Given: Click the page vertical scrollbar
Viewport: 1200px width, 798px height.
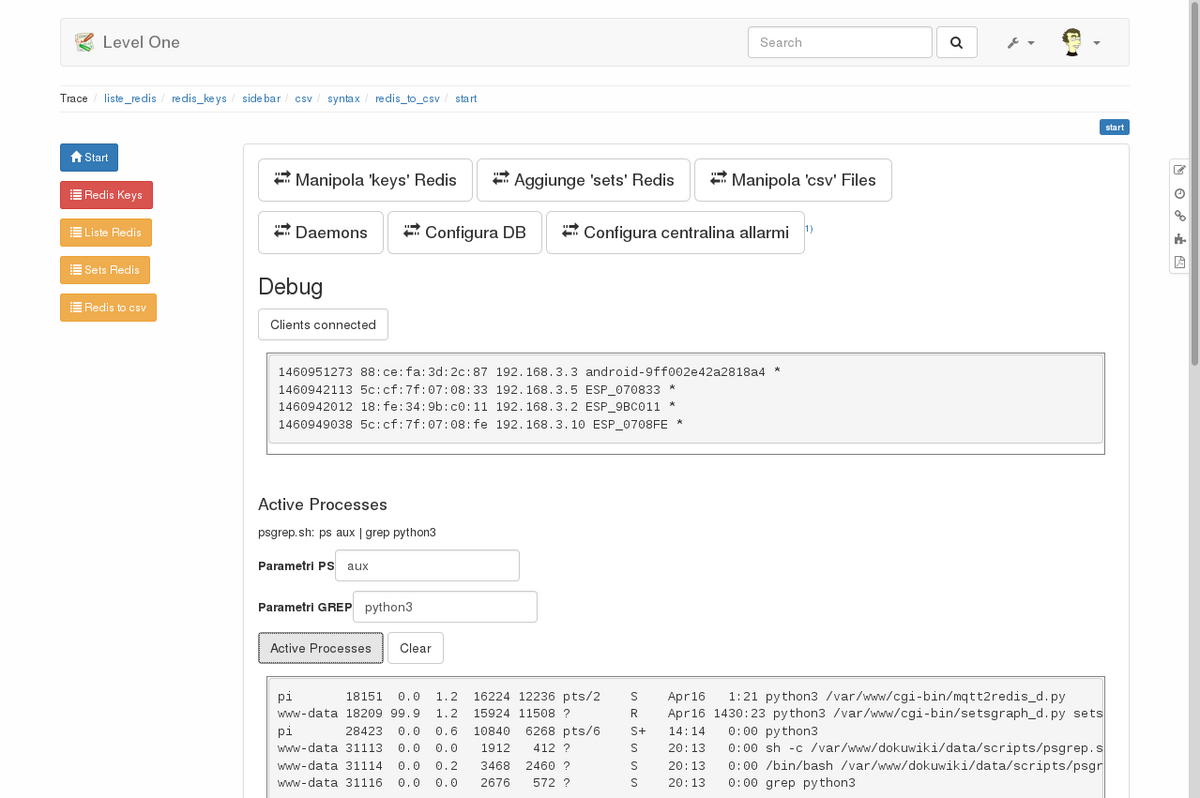Looking at the screenshot, I should pyautogui.click(x=1193, y=400).
